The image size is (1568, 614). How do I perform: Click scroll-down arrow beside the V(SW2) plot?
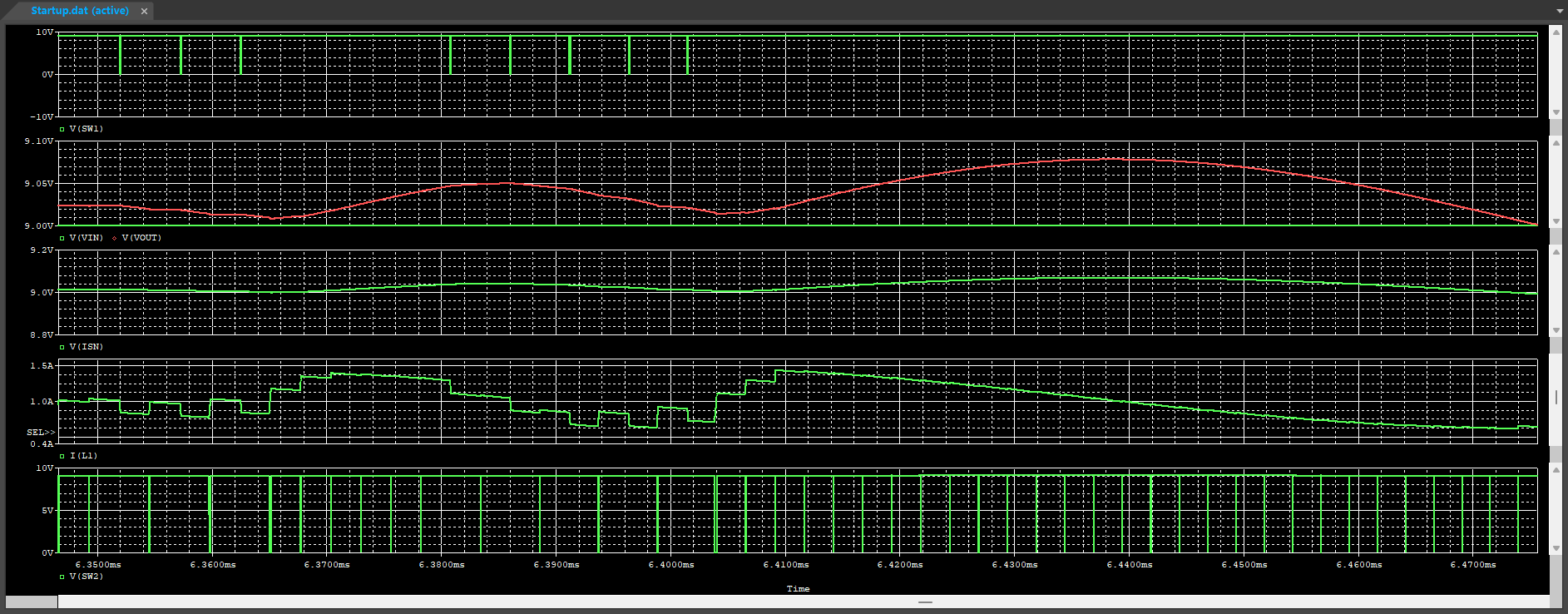click(1556, 548)
